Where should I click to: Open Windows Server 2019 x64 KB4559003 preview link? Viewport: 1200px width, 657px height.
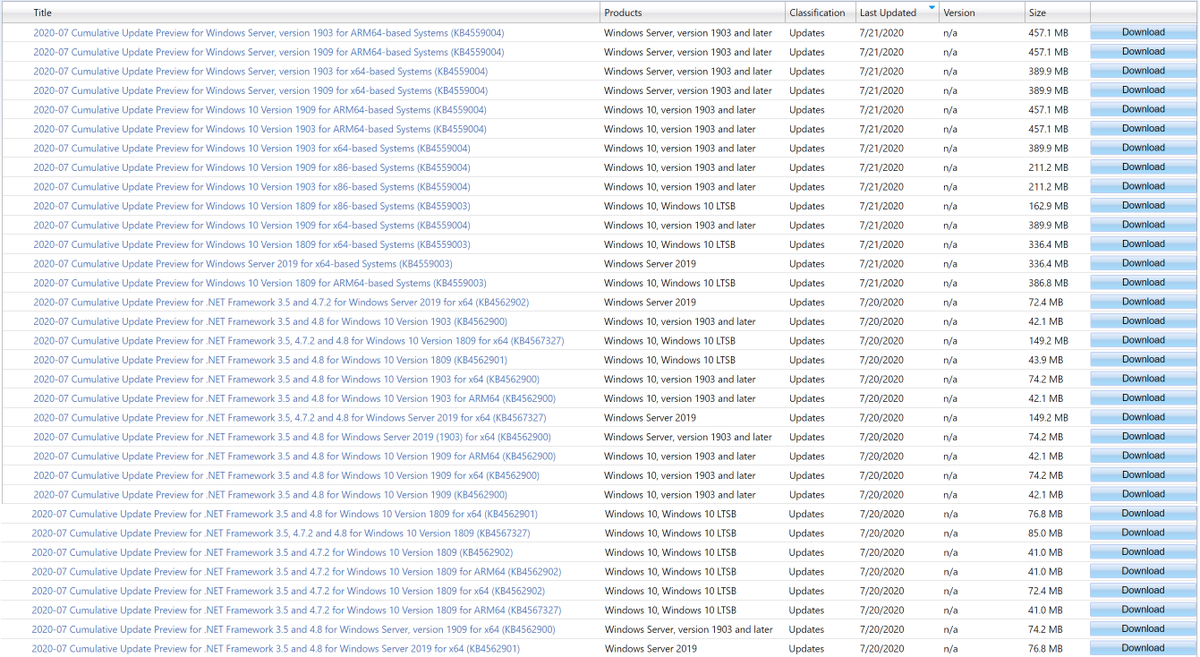(x=243, y=264)
